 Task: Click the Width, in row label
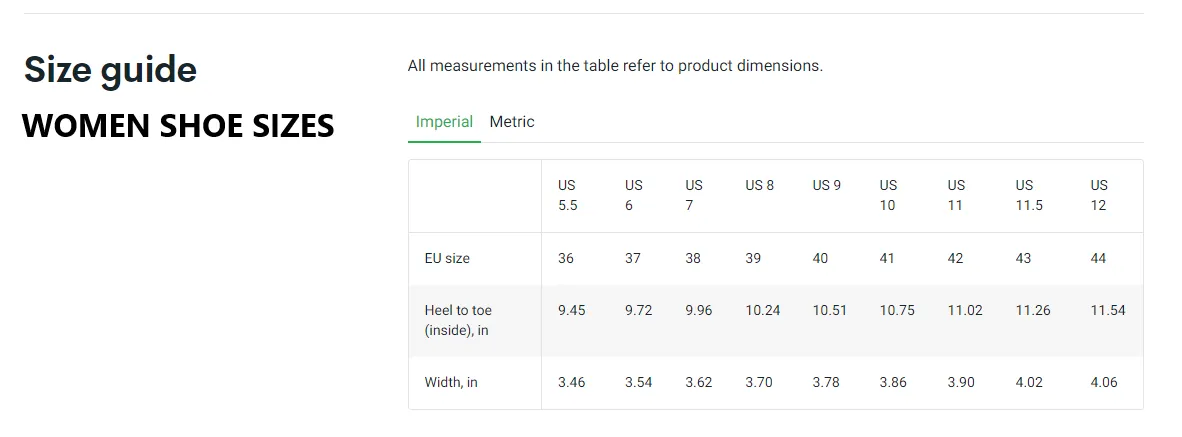pos(451,383)
